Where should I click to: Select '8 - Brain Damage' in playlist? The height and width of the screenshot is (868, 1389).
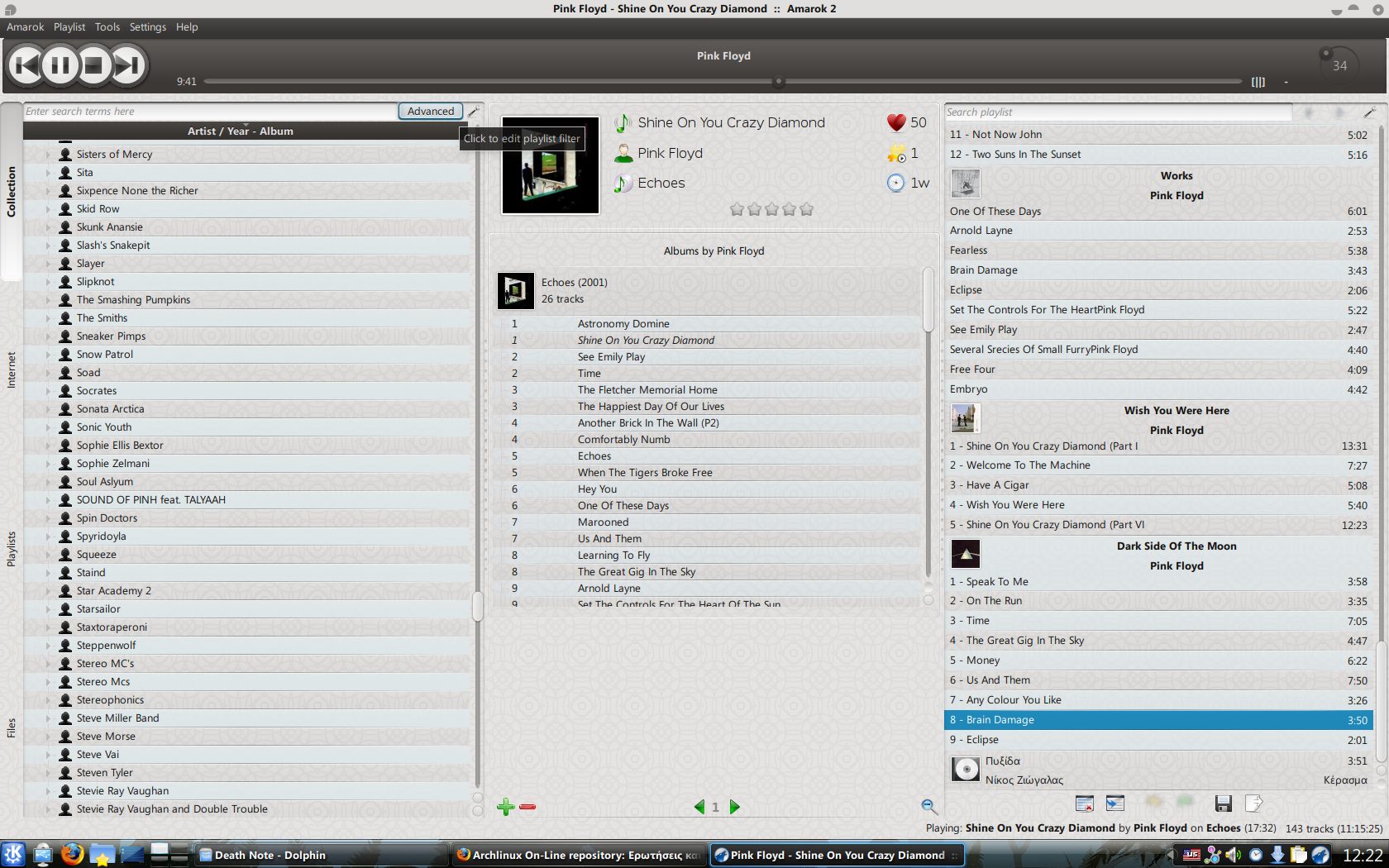click(1158, 720)
